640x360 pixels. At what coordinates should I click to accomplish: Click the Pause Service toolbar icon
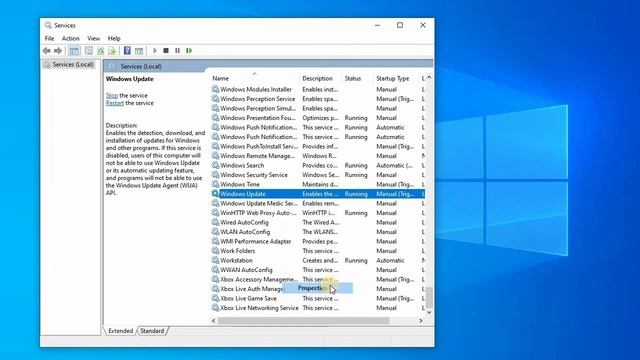click(x=178, y=51)
